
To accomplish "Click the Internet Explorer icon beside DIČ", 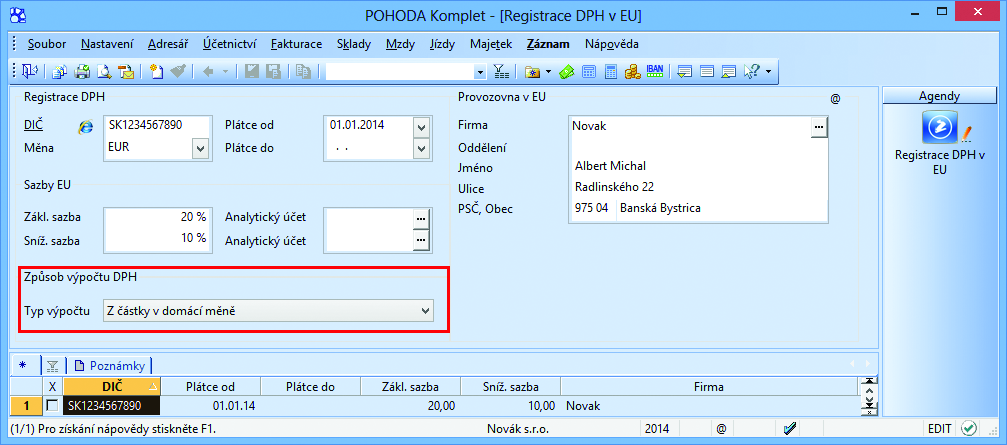I will click(85, 127).
